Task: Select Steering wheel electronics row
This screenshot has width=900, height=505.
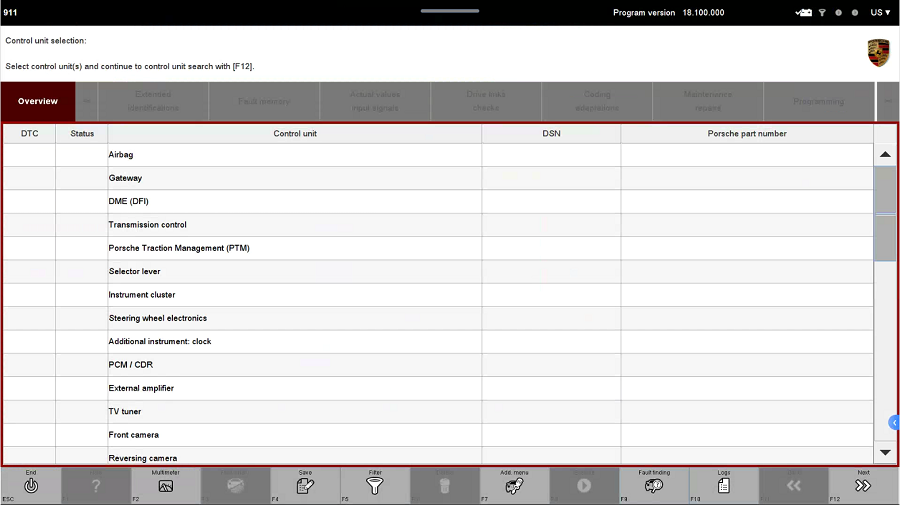Action: click(439, 318)
